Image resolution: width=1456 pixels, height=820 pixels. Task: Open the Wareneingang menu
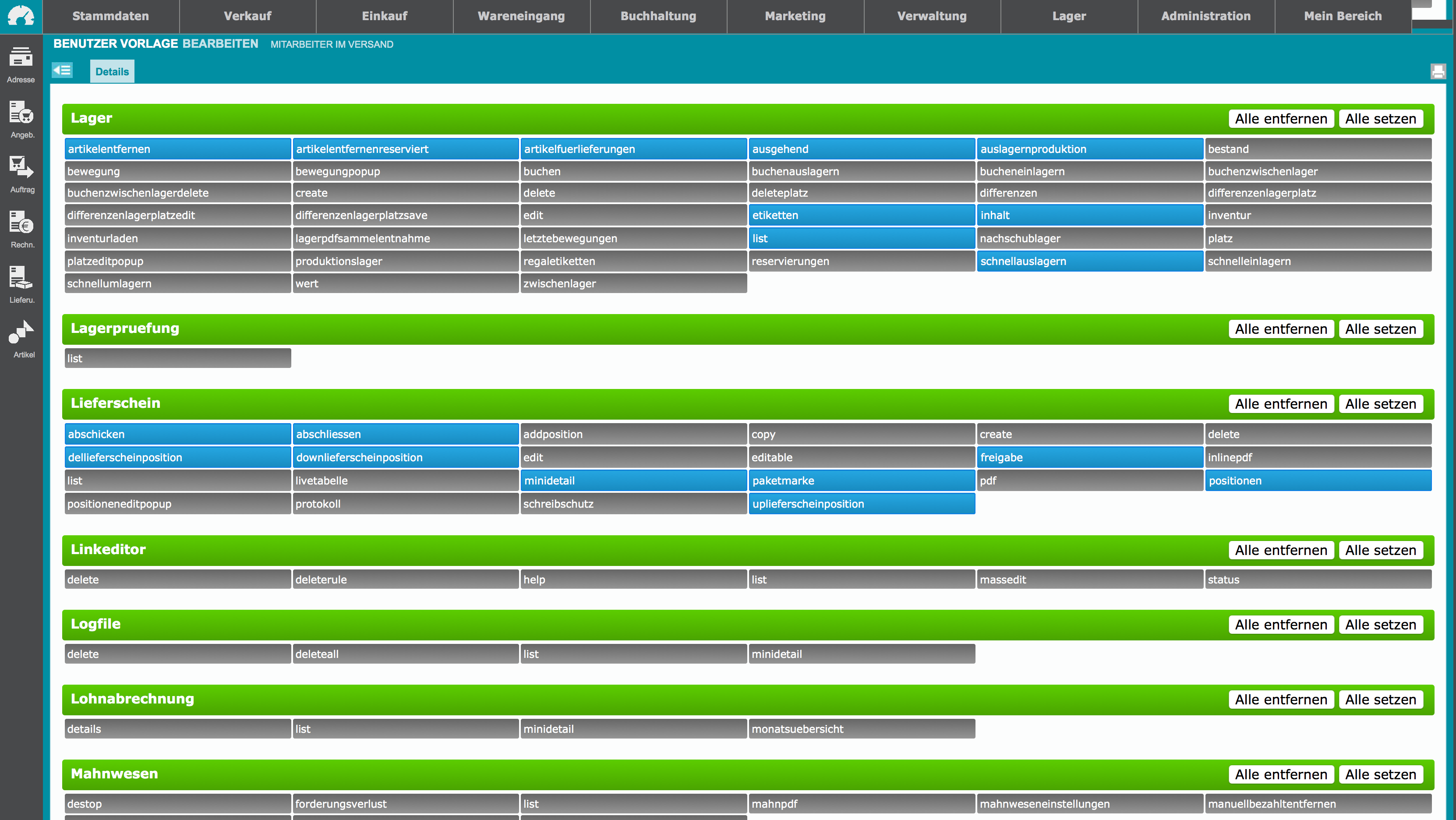(x=521, y=16)
